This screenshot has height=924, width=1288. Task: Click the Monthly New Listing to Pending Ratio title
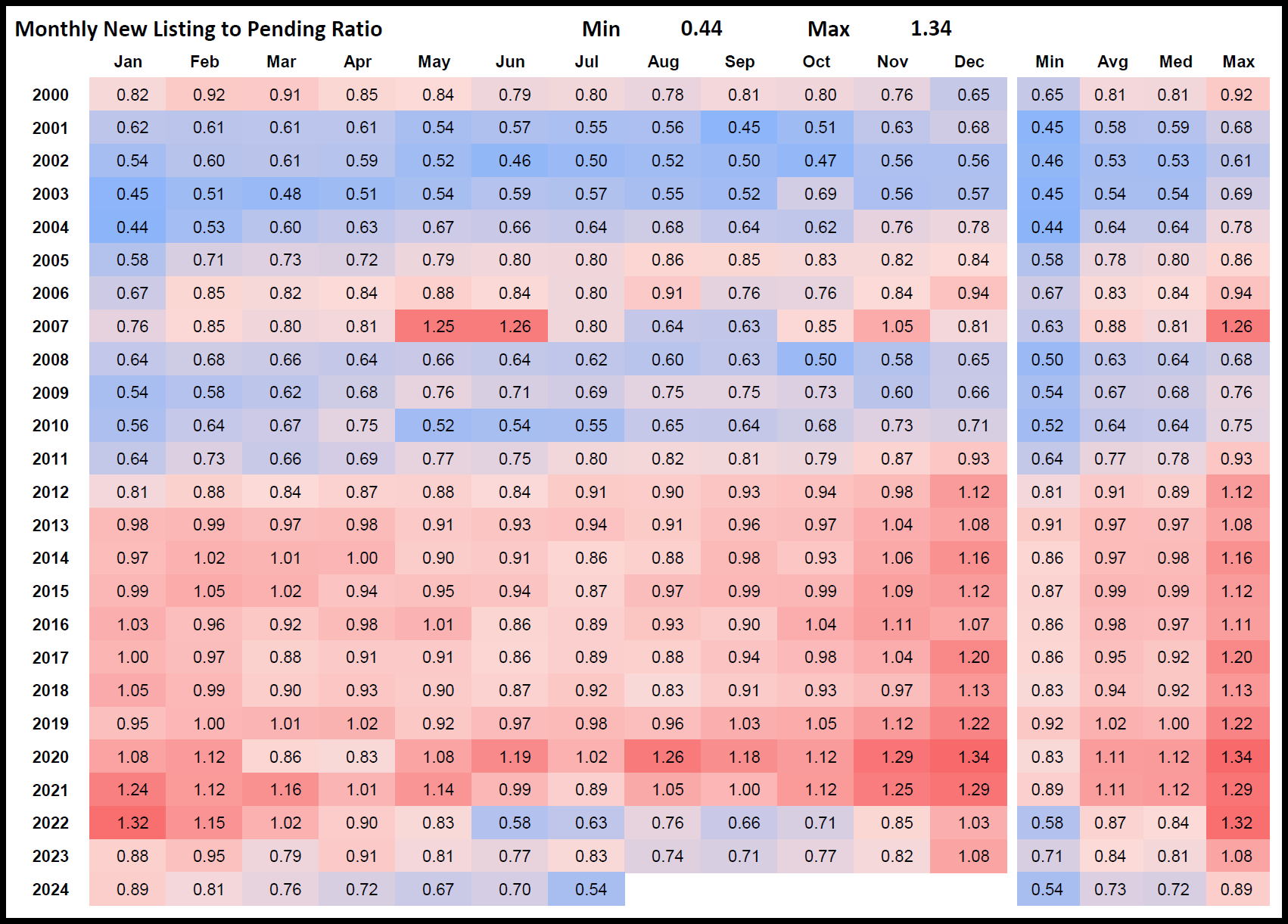click(198, 29)
